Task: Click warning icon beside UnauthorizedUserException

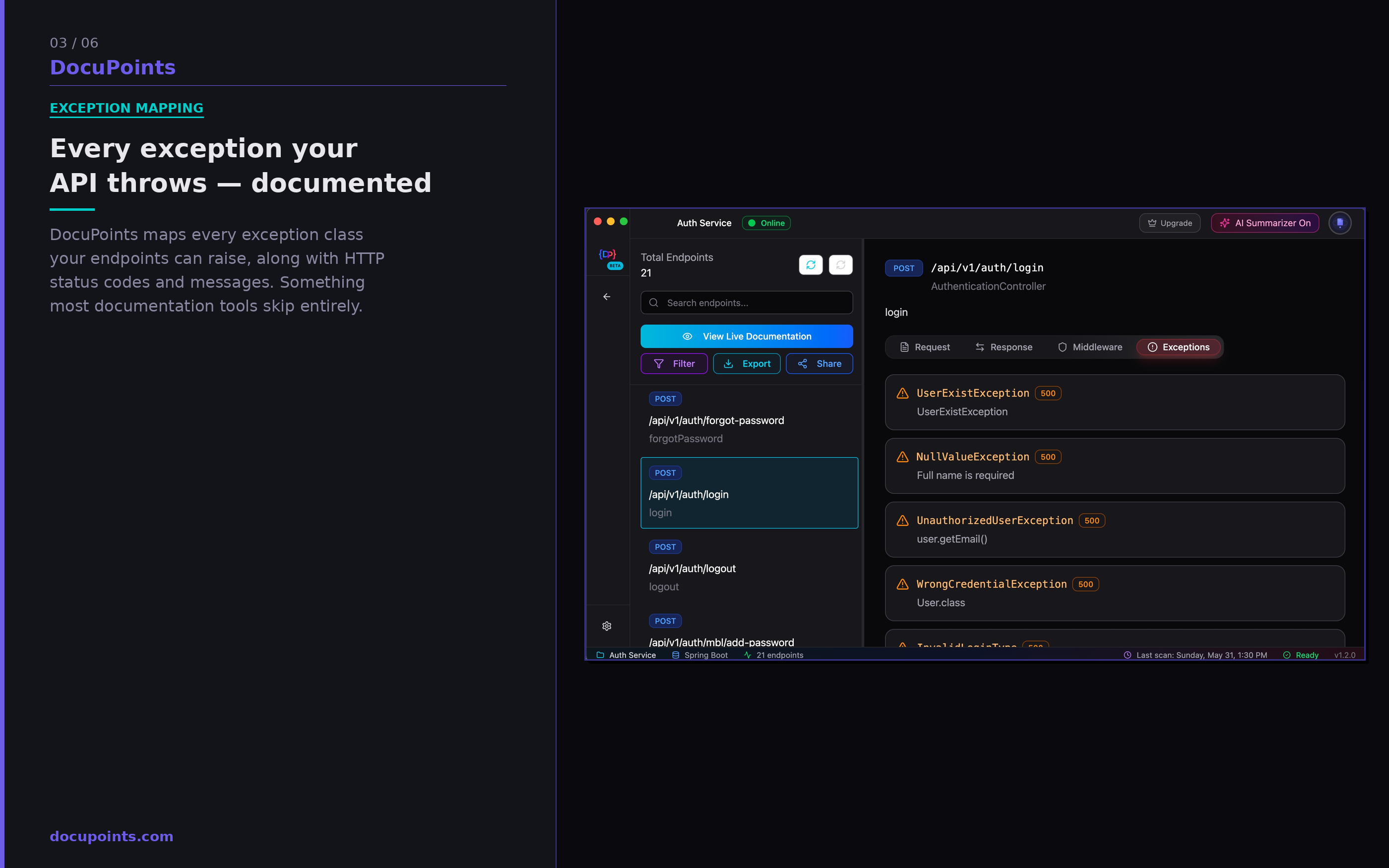Action: pos(902,521)
